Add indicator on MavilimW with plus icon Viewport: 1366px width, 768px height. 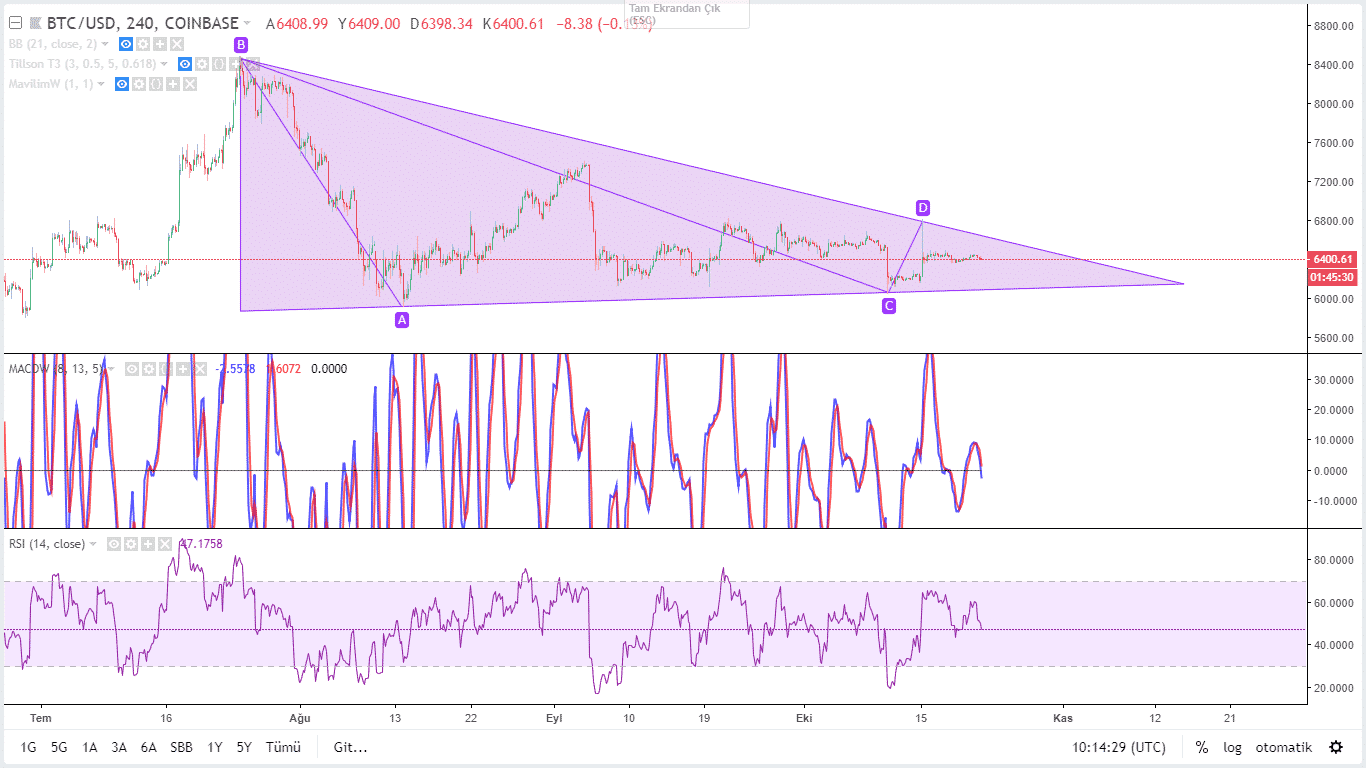[x=173, y=84]
